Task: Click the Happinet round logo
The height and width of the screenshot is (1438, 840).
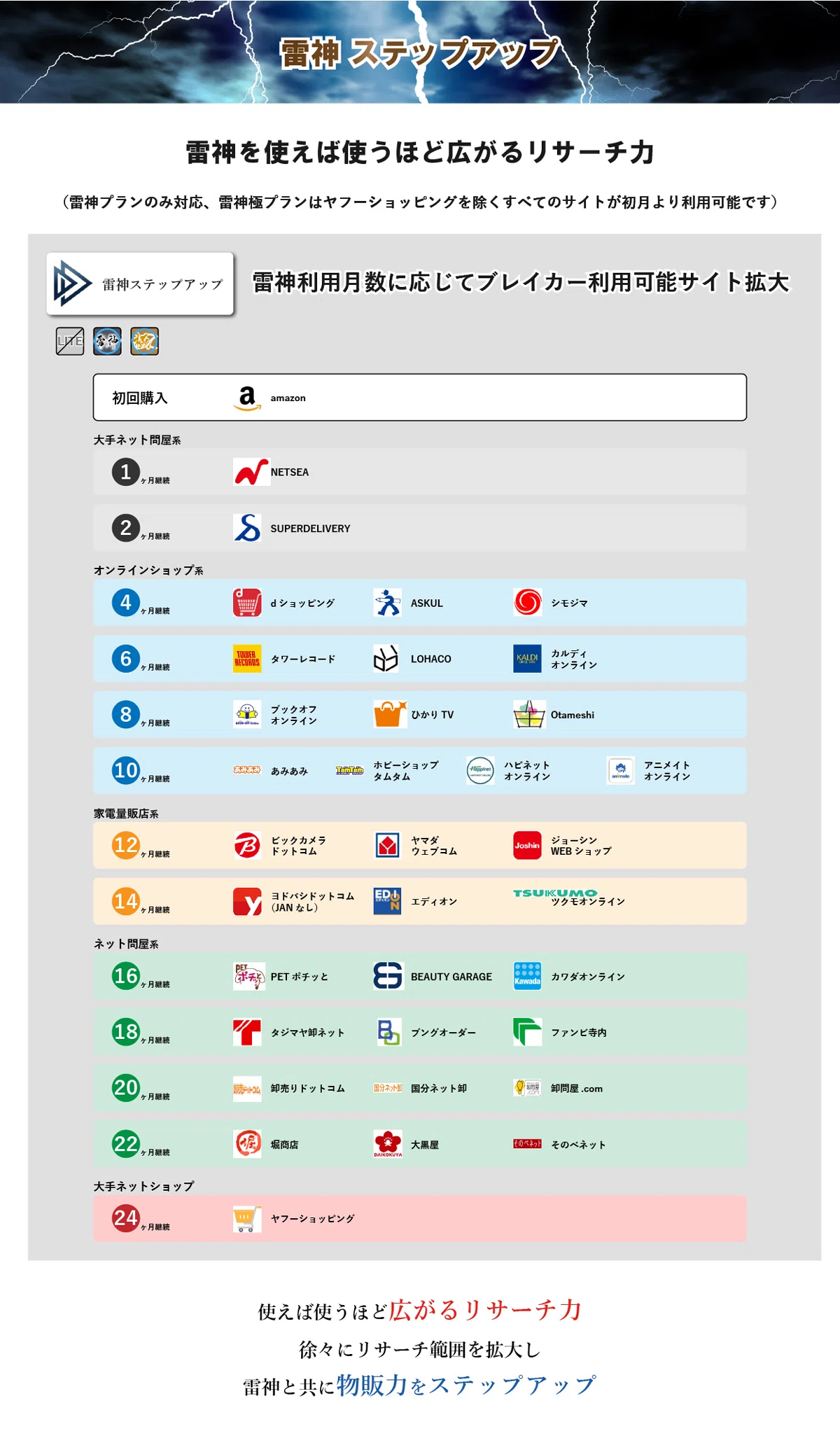Action: [480, 771]
